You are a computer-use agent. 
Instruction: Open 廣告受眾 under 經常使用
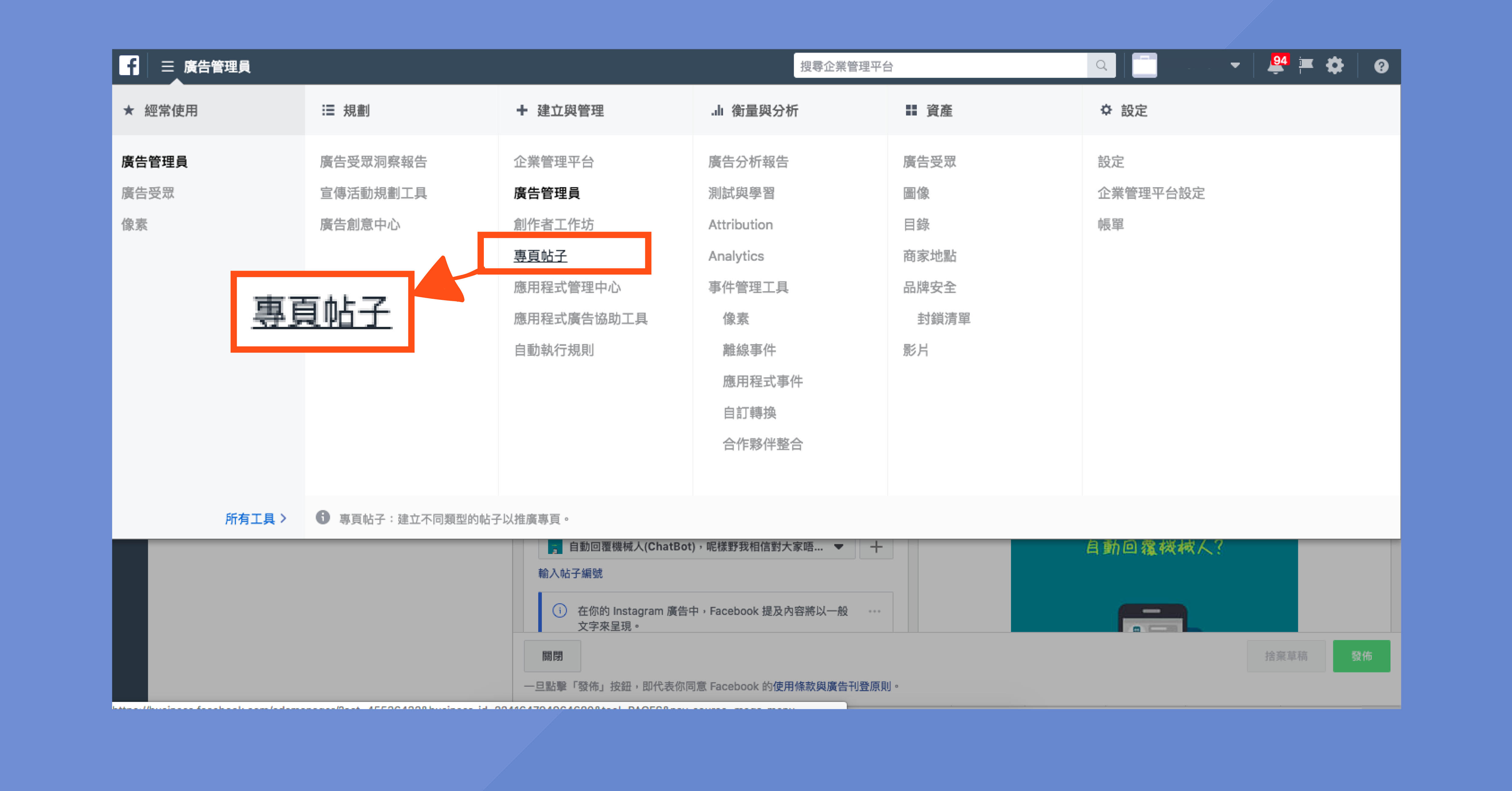tap(148, 193)
